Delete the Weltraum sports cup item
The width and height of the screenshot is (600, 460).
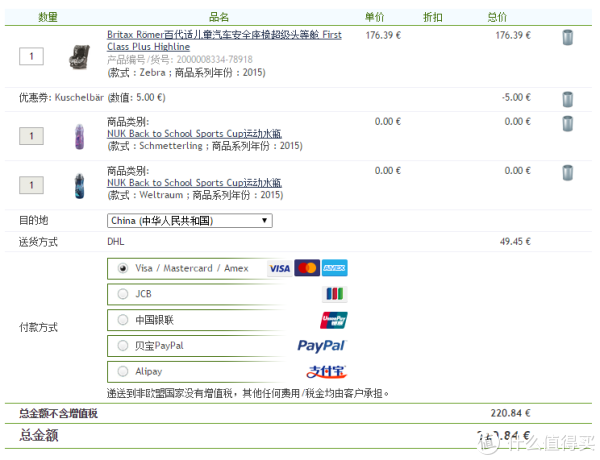[x=567, y=173]
